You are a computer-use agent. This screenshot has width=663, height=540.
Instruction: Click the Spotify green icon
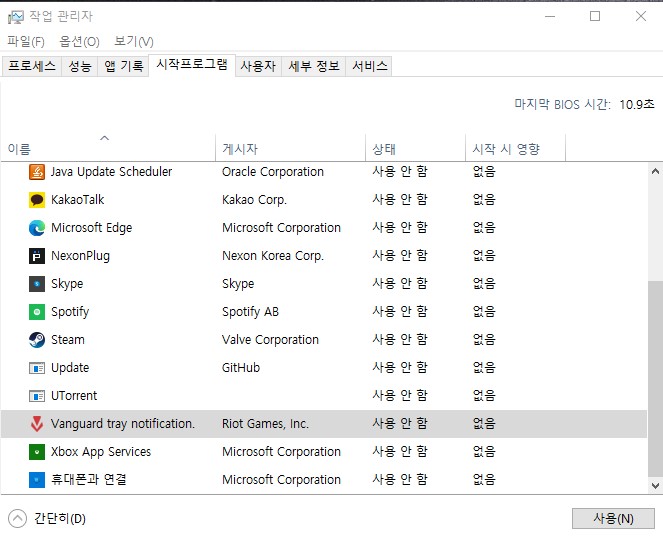click(x=37, y=312)
